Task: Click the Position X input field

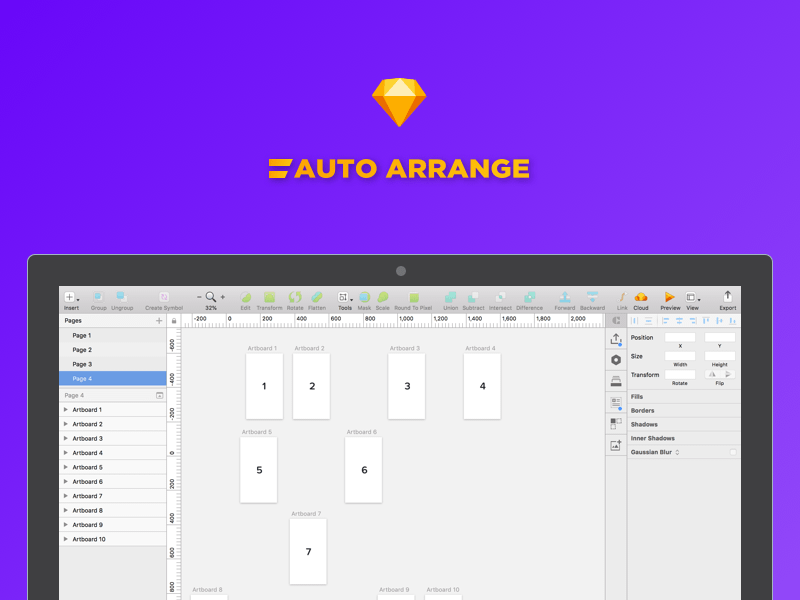Action: click(x=680, y=337)
